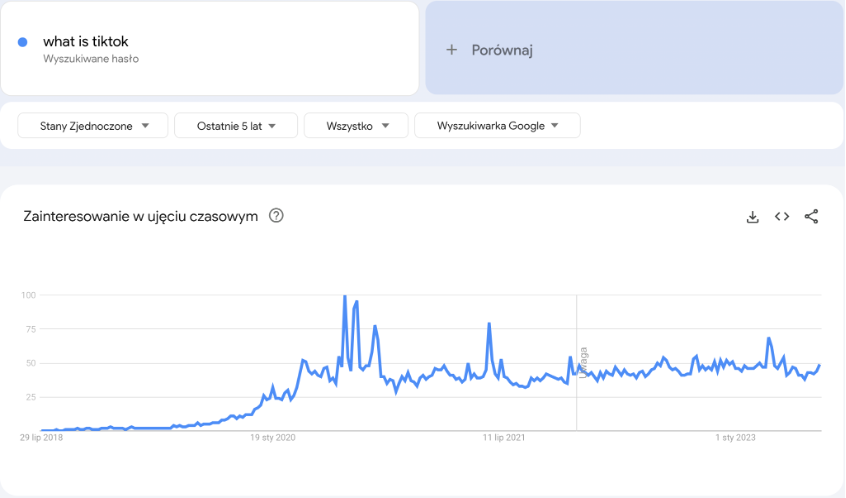Viewport: 846px width, 498px height.
Task: Click the 'Wyszukiwane hasło' subtitle text
Action: pyautogui.click(x=90, y=59)
